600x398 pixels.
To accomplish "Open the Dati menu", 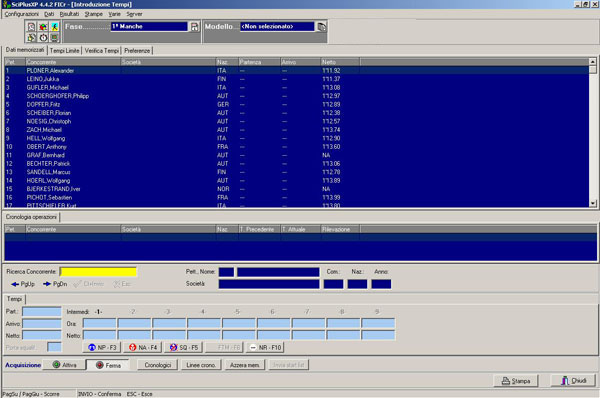I will click(49, 14).
